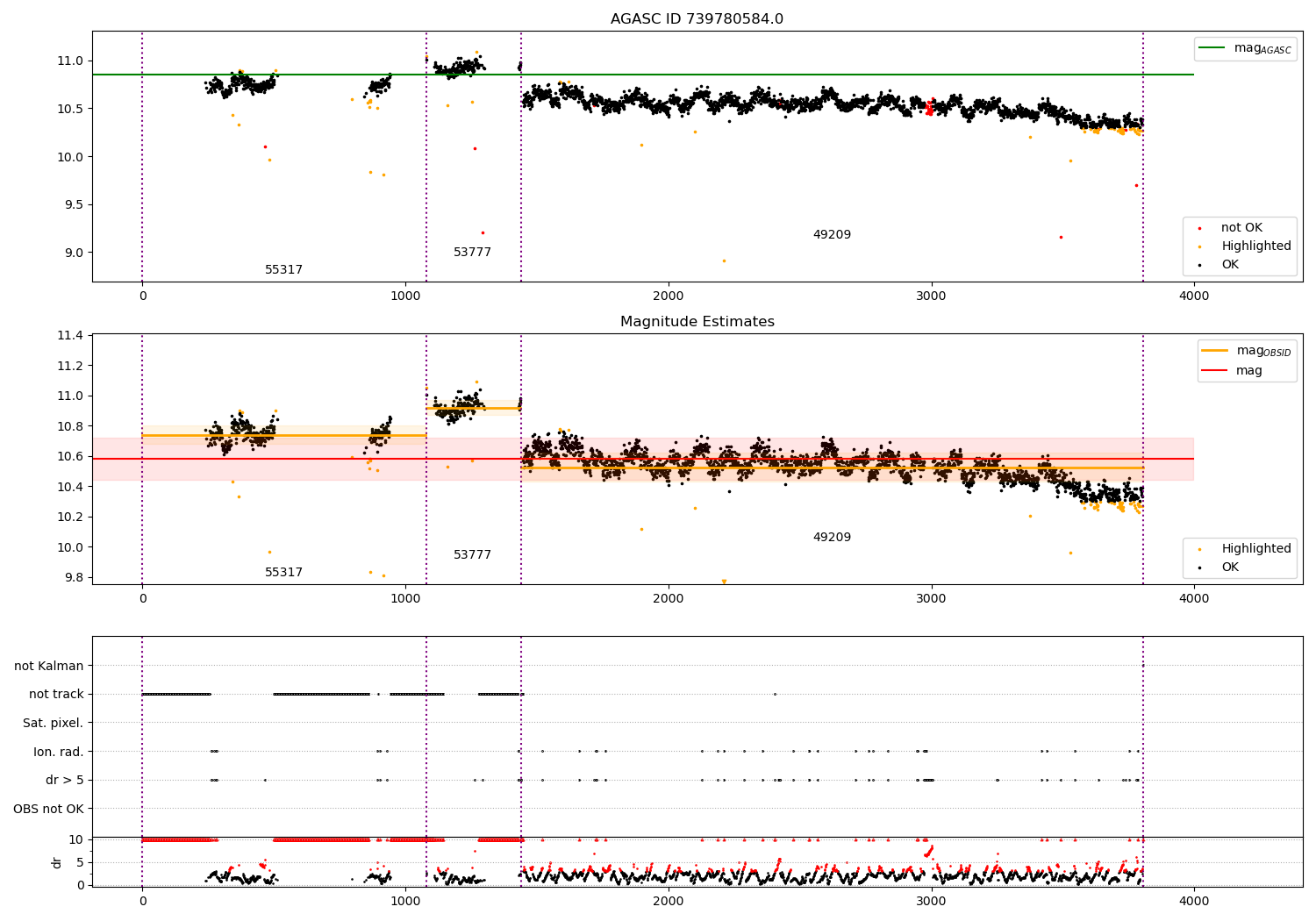
Task: Click the 10.6 y-axis tick label
Action: point(69,457)
